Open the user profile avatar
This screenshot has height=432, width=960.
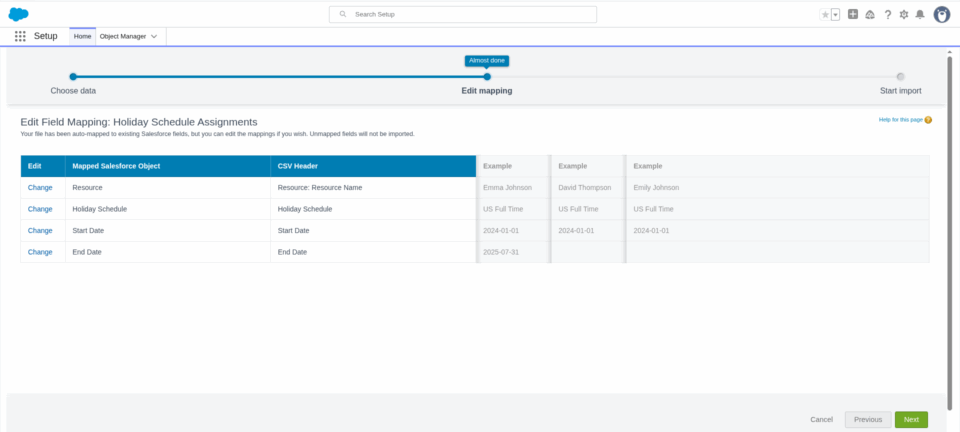pos(942,14)
